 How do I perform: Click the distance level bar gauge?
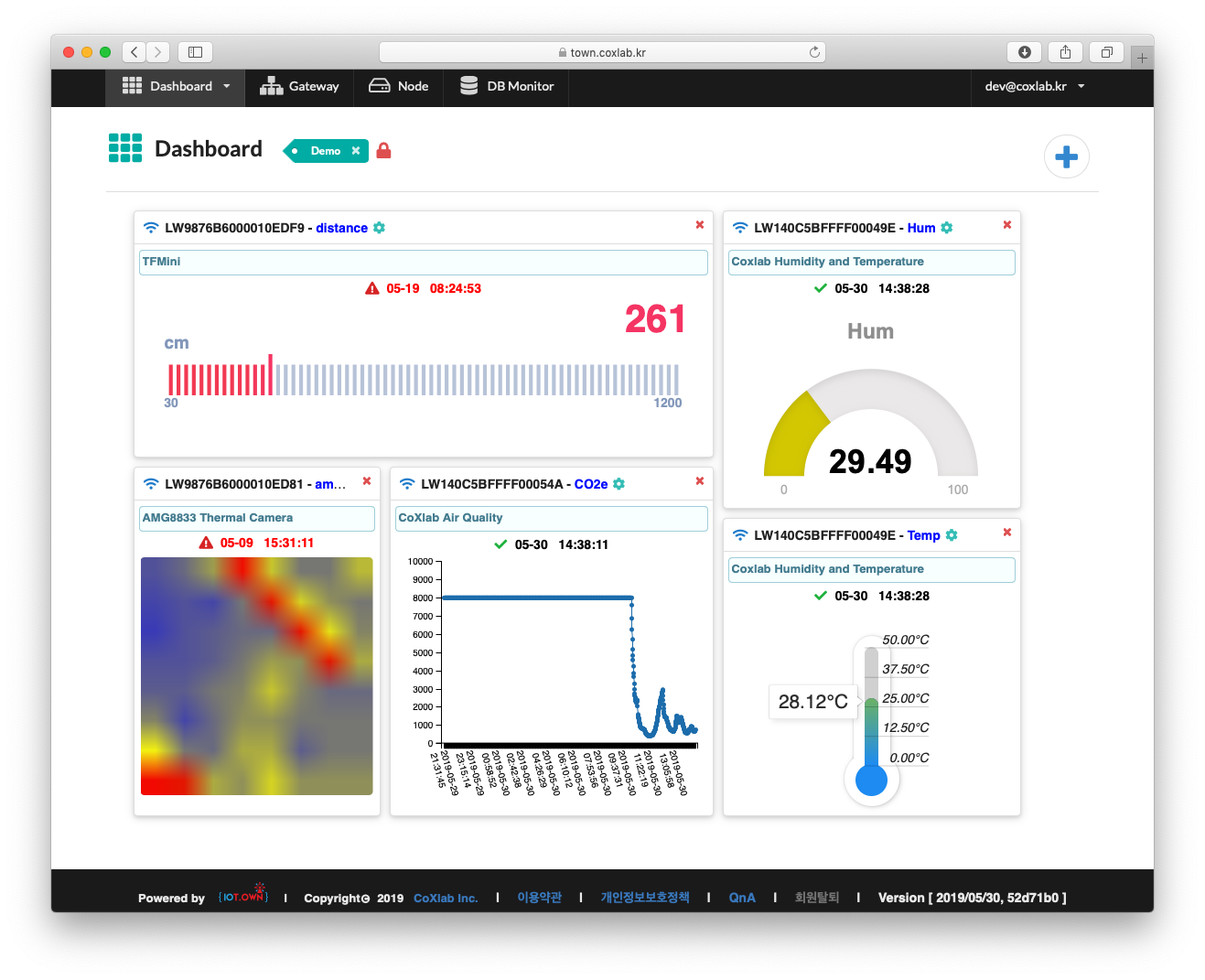click(x=423, y=379)
